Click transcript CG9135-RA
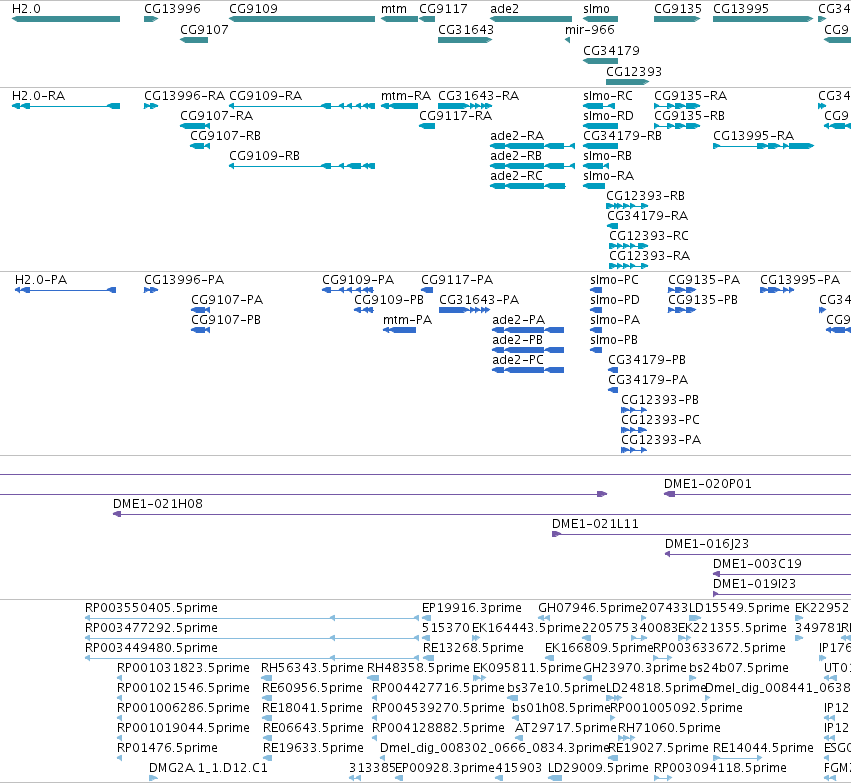The image size is (851, 783). tap(677, 106)
